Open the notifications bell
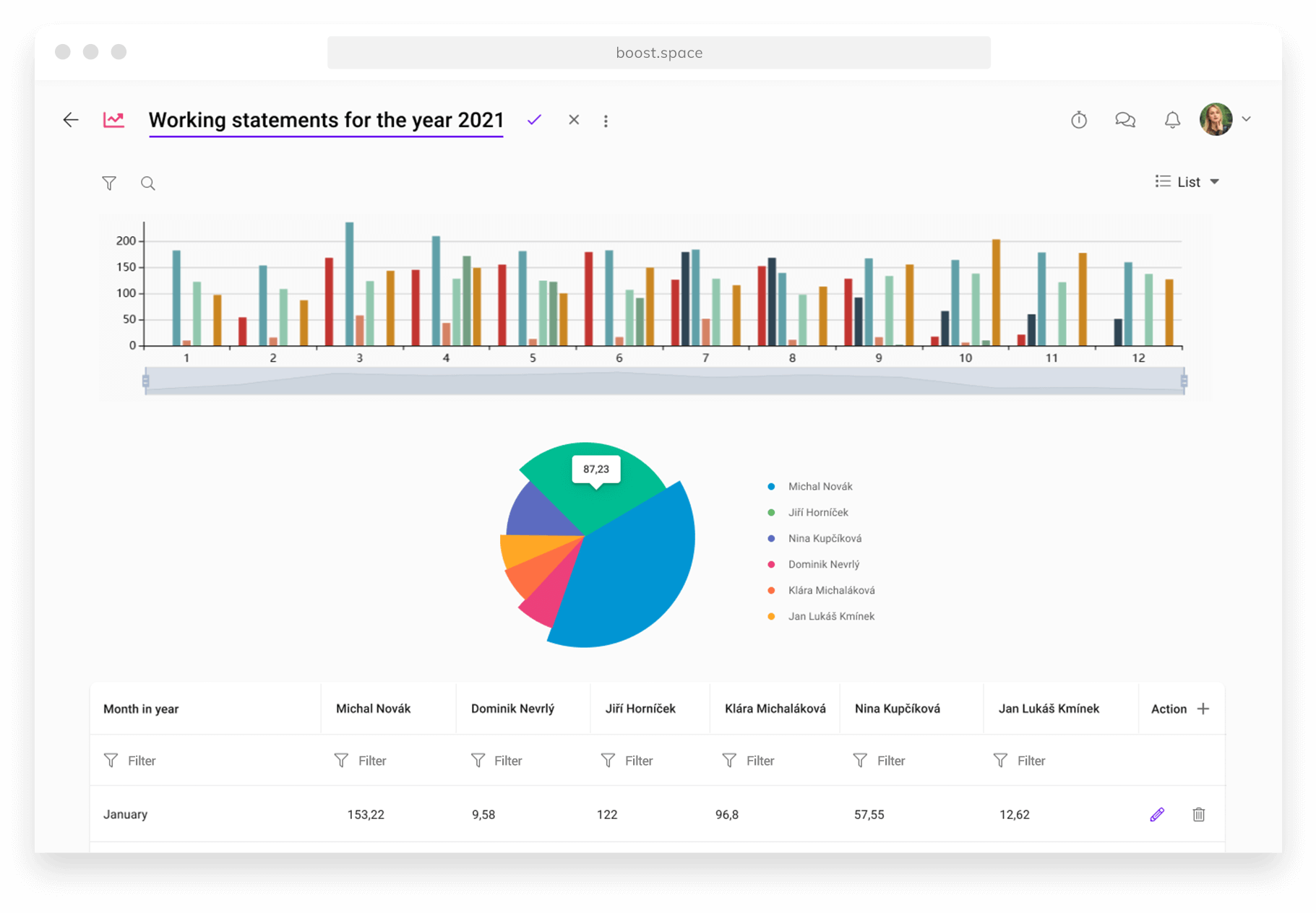This screenshot has height=913, width=1316. coord(1171,120)
